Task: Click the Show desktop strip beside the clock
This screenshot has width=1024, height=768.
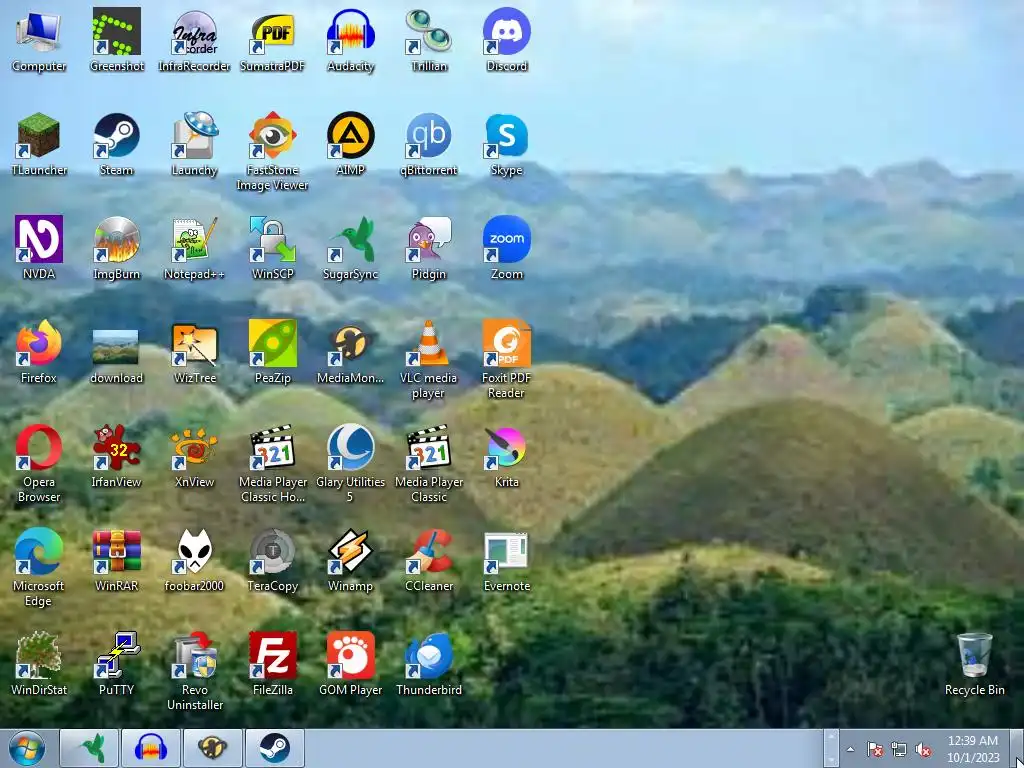Action: [1016, 748]
